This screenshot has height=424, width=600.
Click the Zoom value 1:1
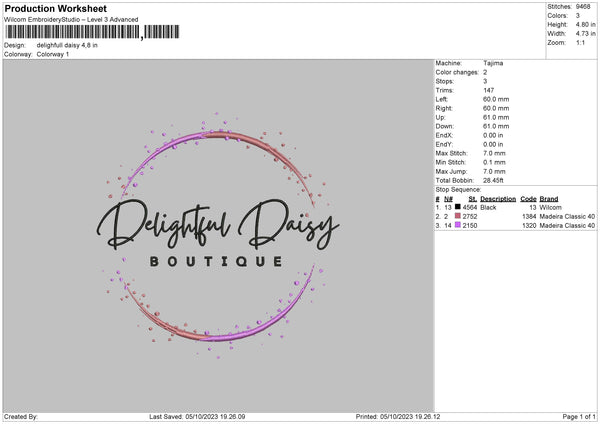pos(580,42)
